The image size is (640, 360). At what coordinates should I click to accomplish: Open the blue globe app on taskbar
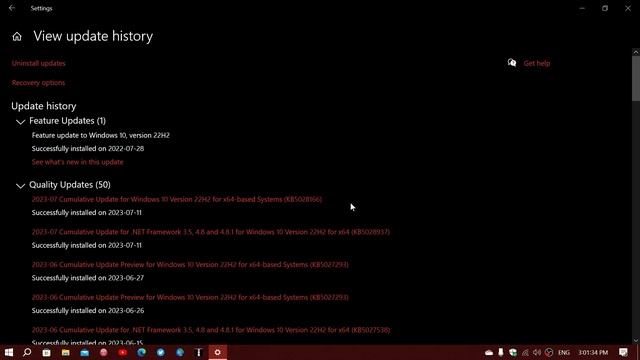[x=180, y=352]
